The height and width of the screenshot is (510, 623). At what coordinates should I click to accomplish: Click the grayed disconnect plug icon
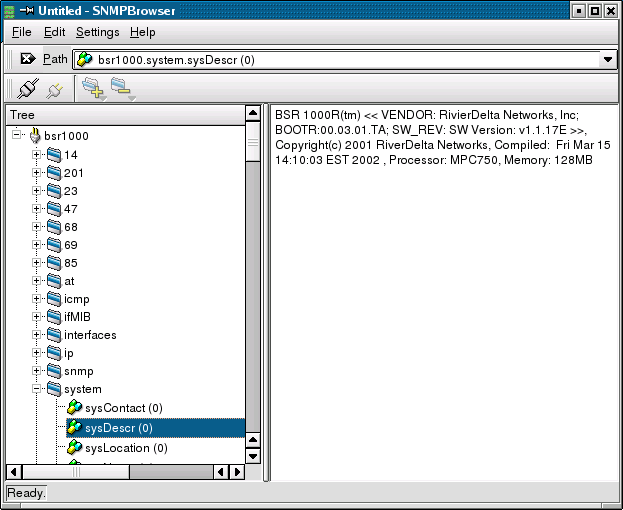[x=55, y=90]
